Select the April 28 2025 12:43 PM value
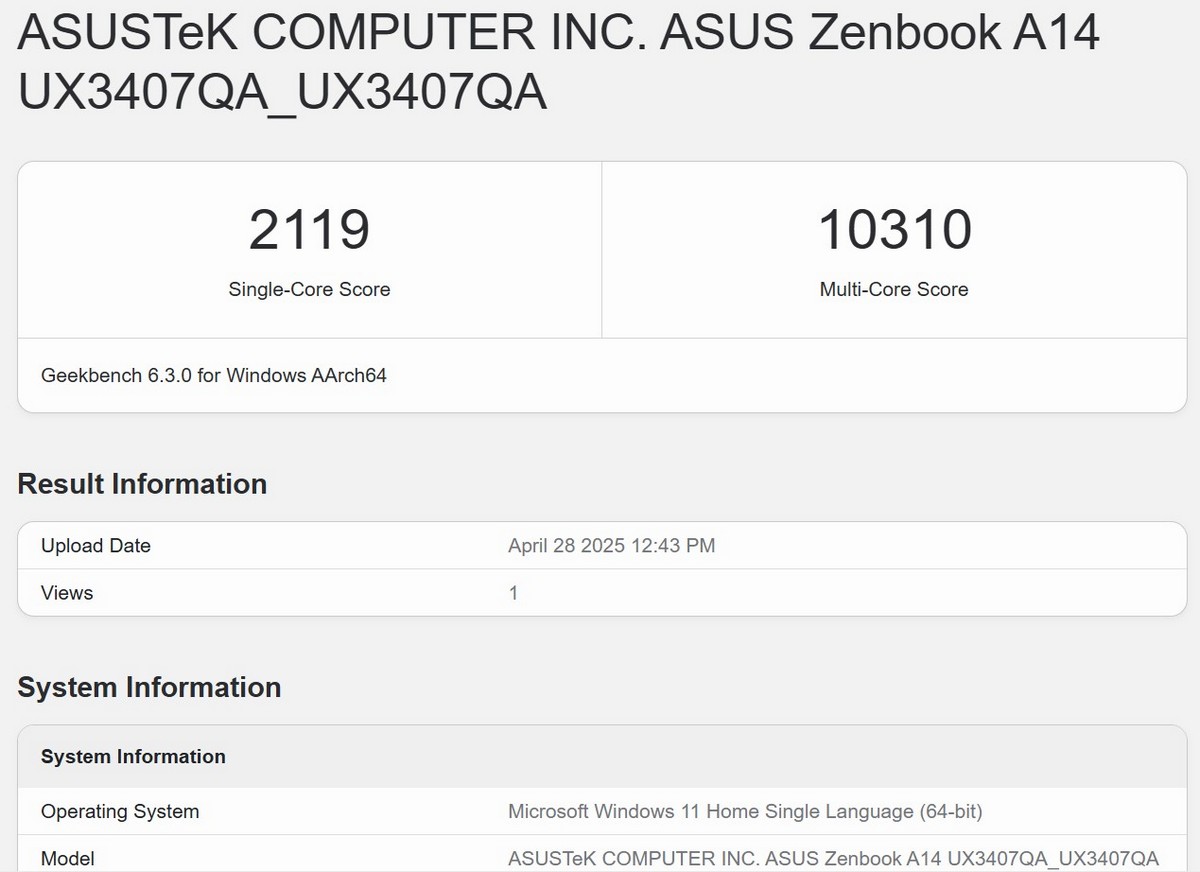Image resolution: width=1200 pixels, height=872 pixels. (612, 546)
